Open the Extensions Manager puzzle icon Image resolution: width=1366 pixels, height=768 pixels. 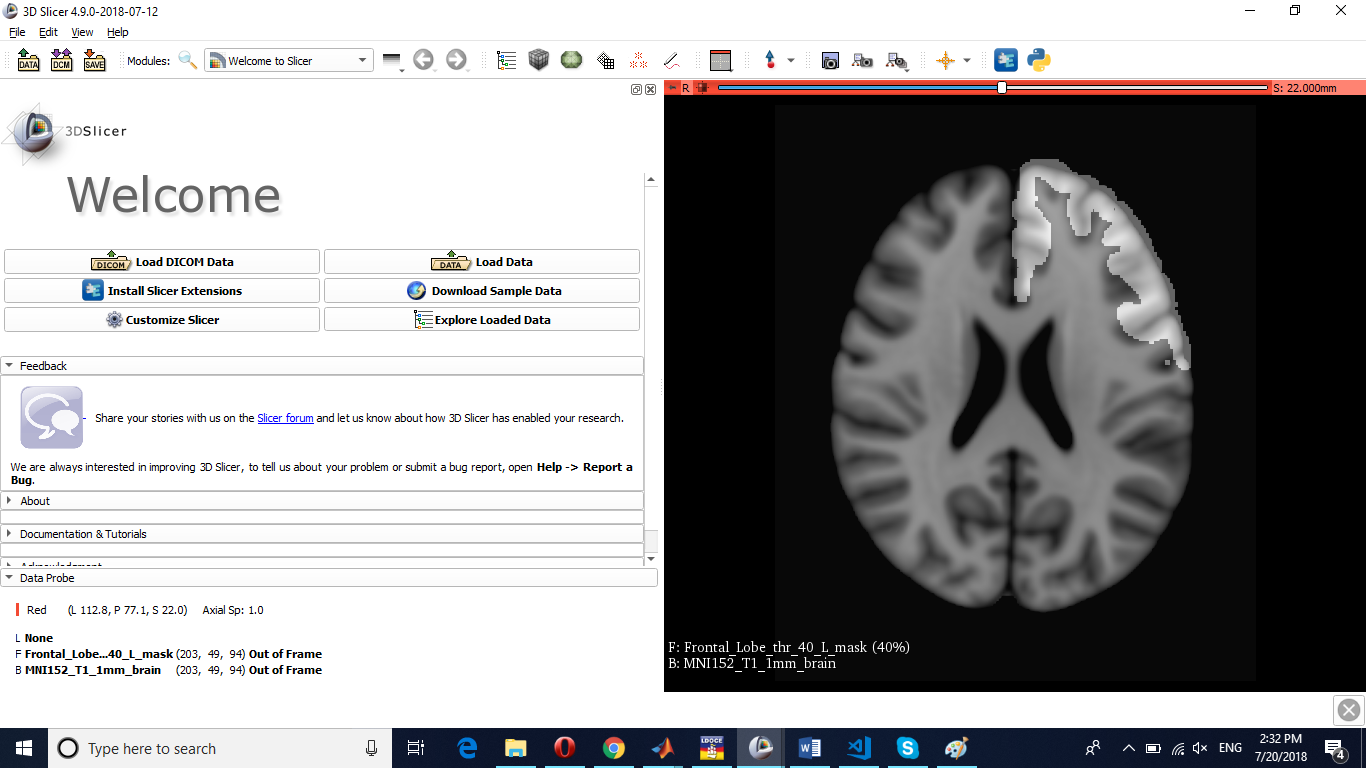click(1006, 61)
